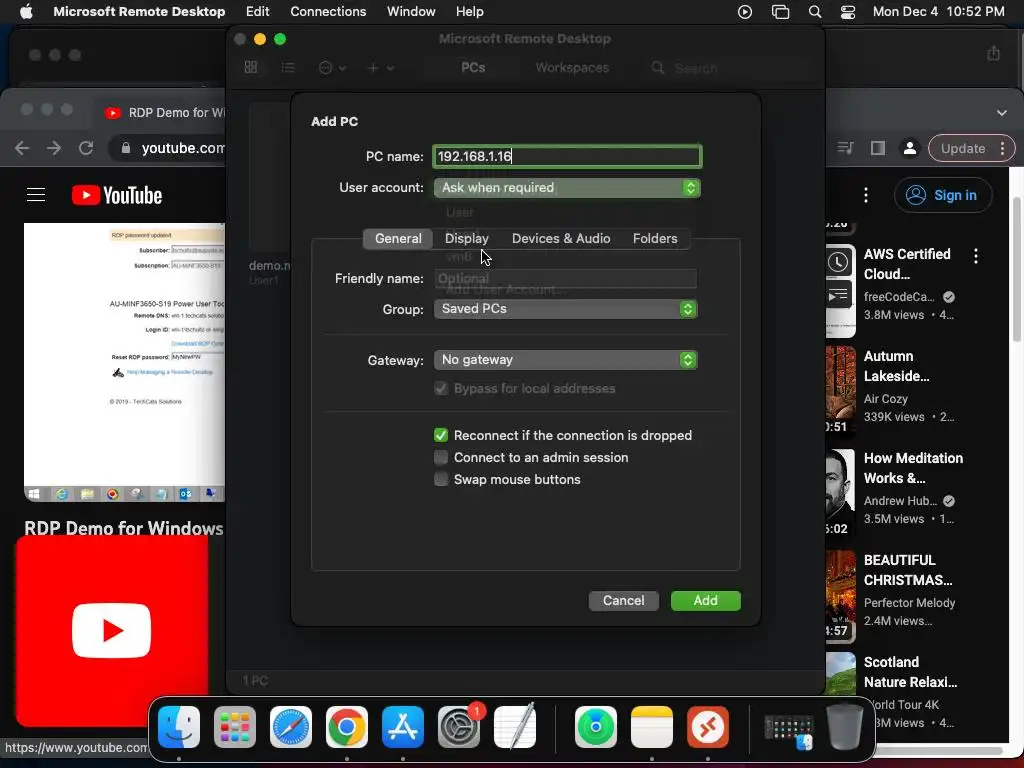1024x768 pixels.
Task: Open Chrome side panel icon
Action: pyautogui.click(x=878, y=148)
